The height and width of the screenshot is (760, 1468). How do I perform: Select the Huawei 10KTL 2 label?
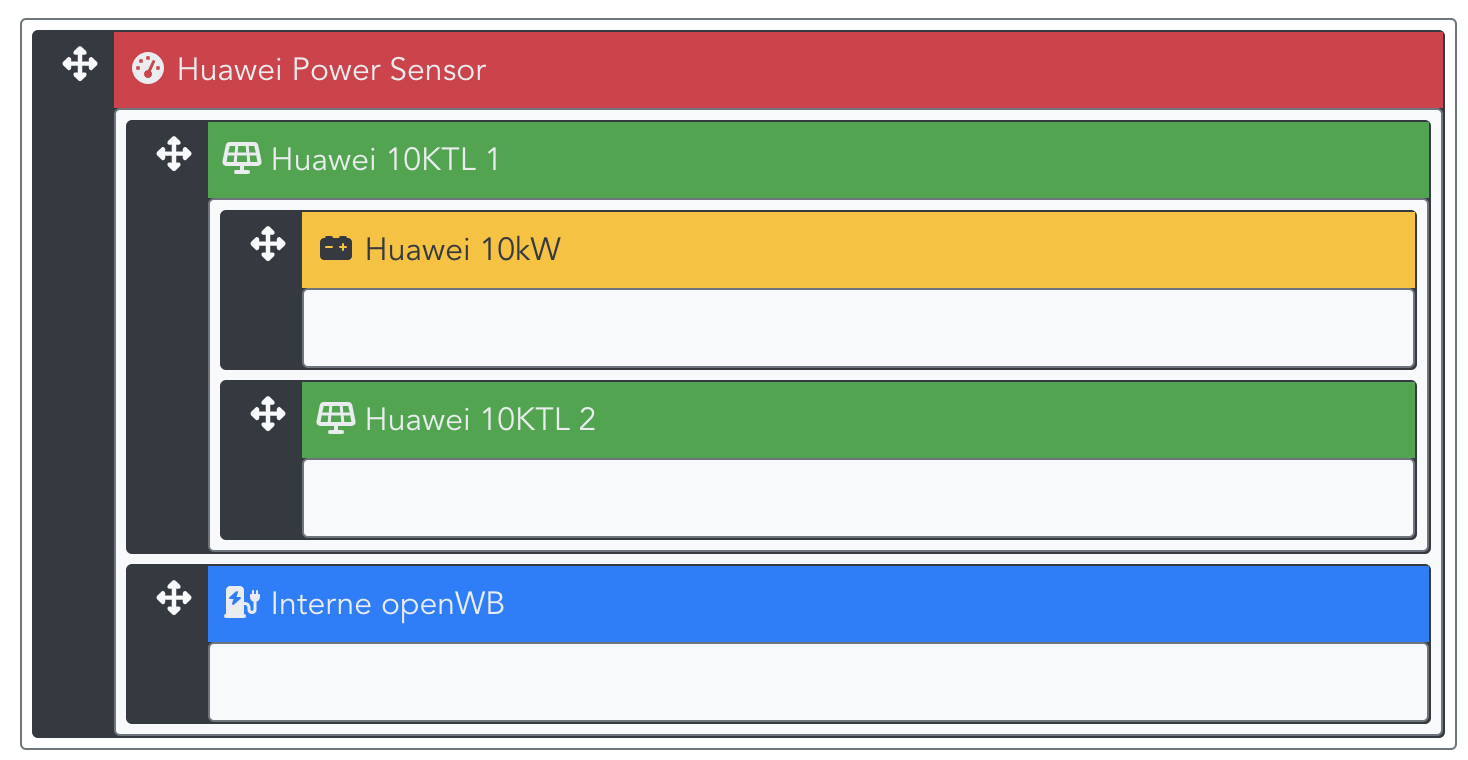pos(480,418)
